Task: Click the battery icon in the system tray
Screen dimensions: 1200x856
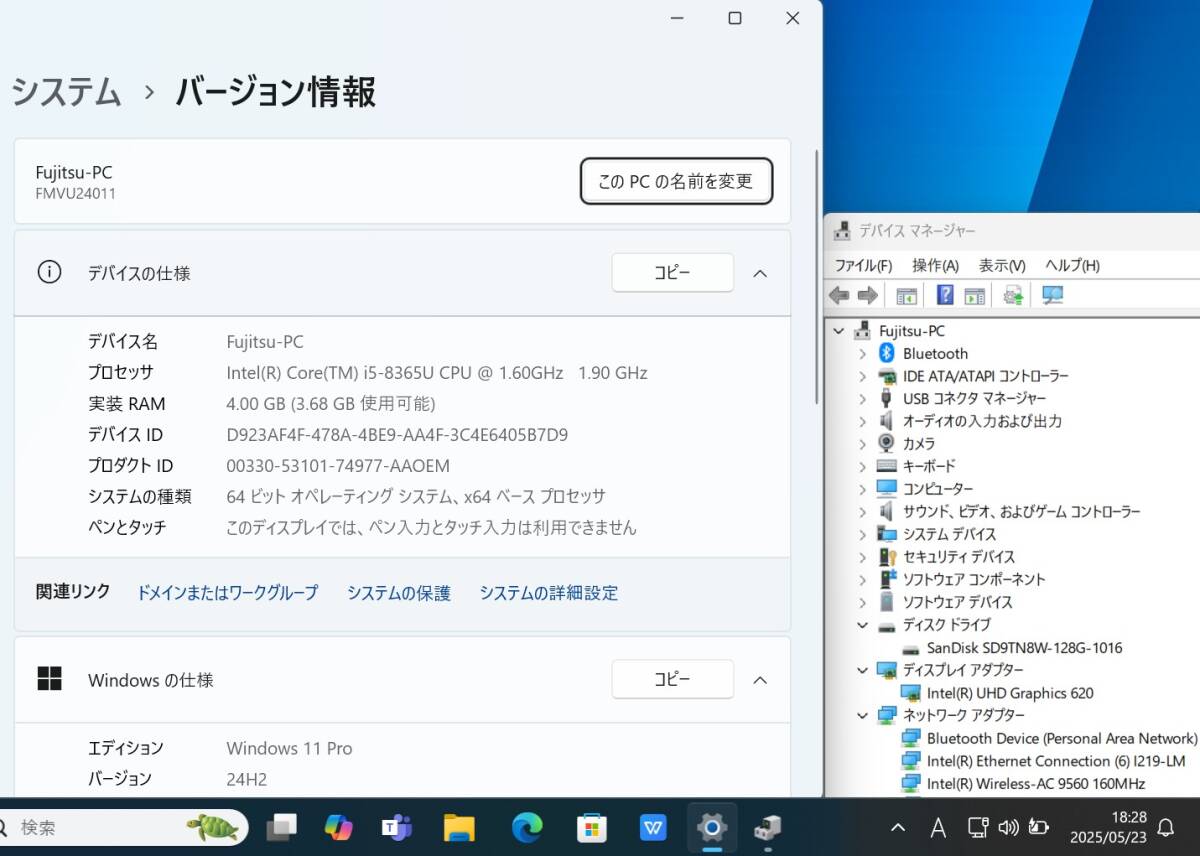Action: click(x=1039, y=827)
